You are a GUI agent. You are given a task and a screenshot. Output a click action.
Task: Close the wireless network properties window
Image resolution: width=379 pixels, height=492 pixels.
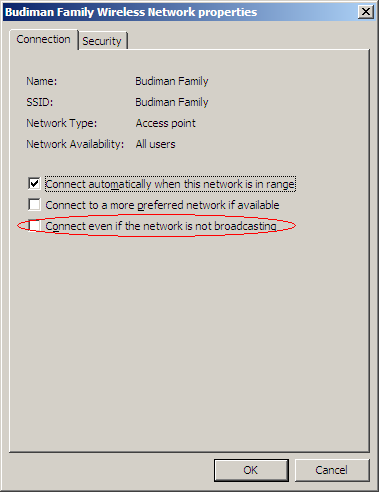click(x=365, y=12)
